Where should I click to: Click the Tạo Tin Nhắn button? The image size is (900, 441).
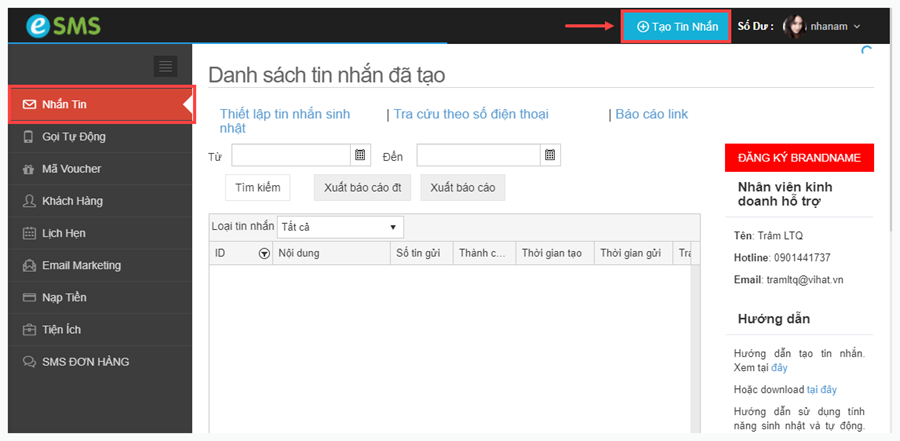coord(677,26)
